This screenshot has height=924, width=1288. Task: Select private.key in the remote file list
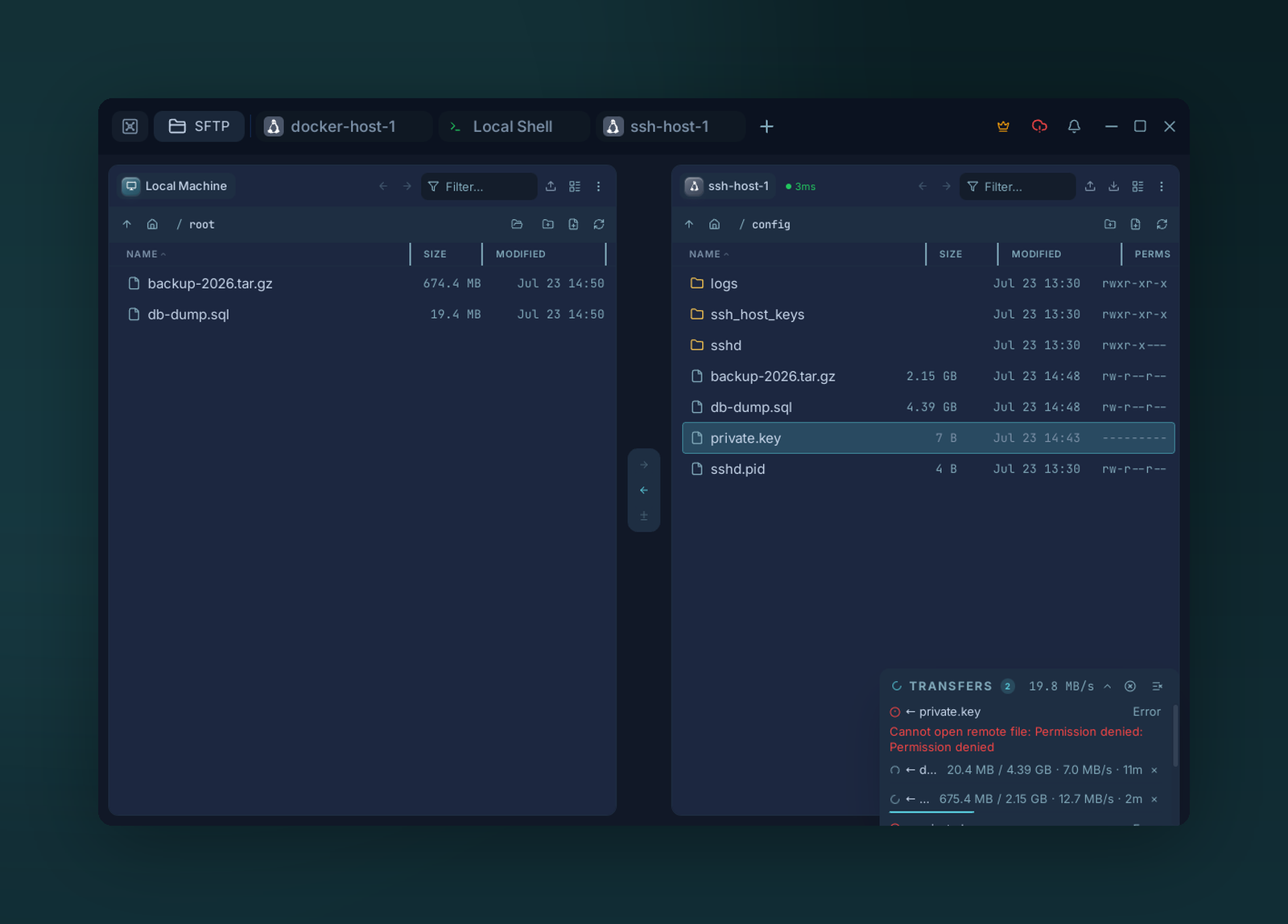click(x=928, y=438)
